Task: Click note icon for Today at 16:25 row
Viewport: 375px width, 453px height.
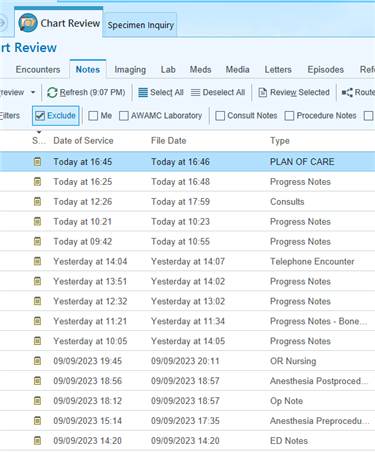Action: click(x=38, y=182)
